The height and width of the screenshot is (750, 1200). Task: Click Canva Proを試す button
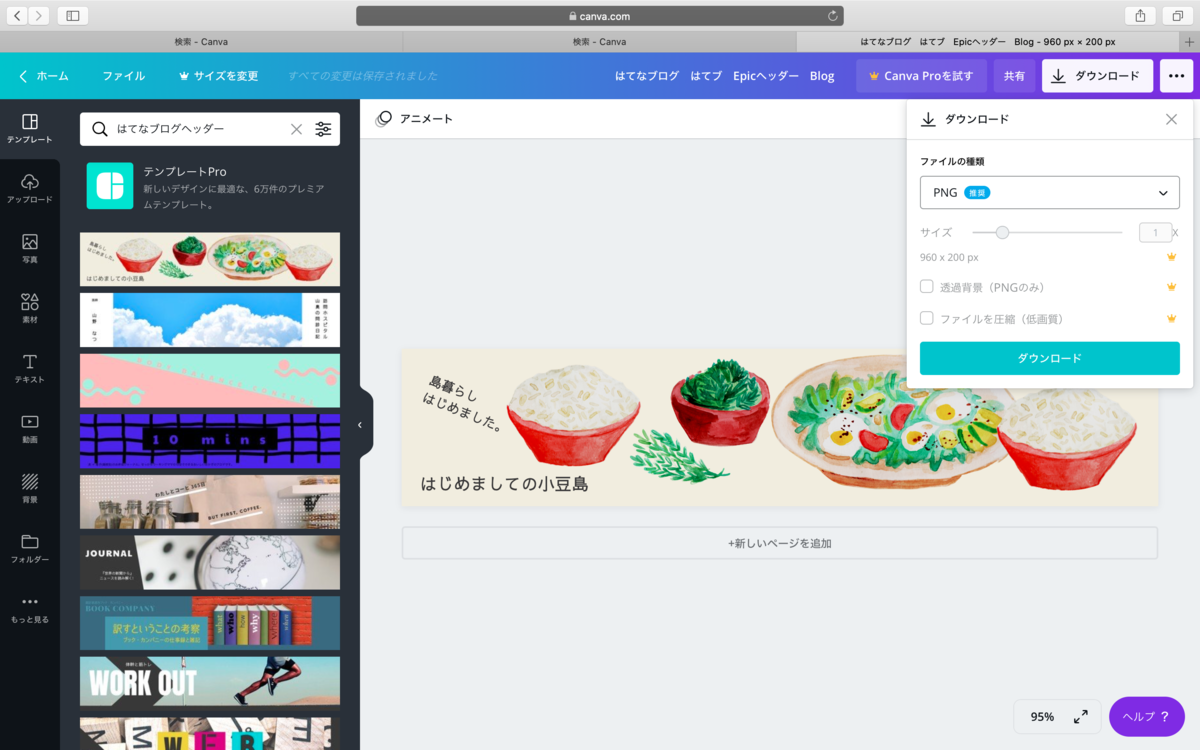coord(921,76)
